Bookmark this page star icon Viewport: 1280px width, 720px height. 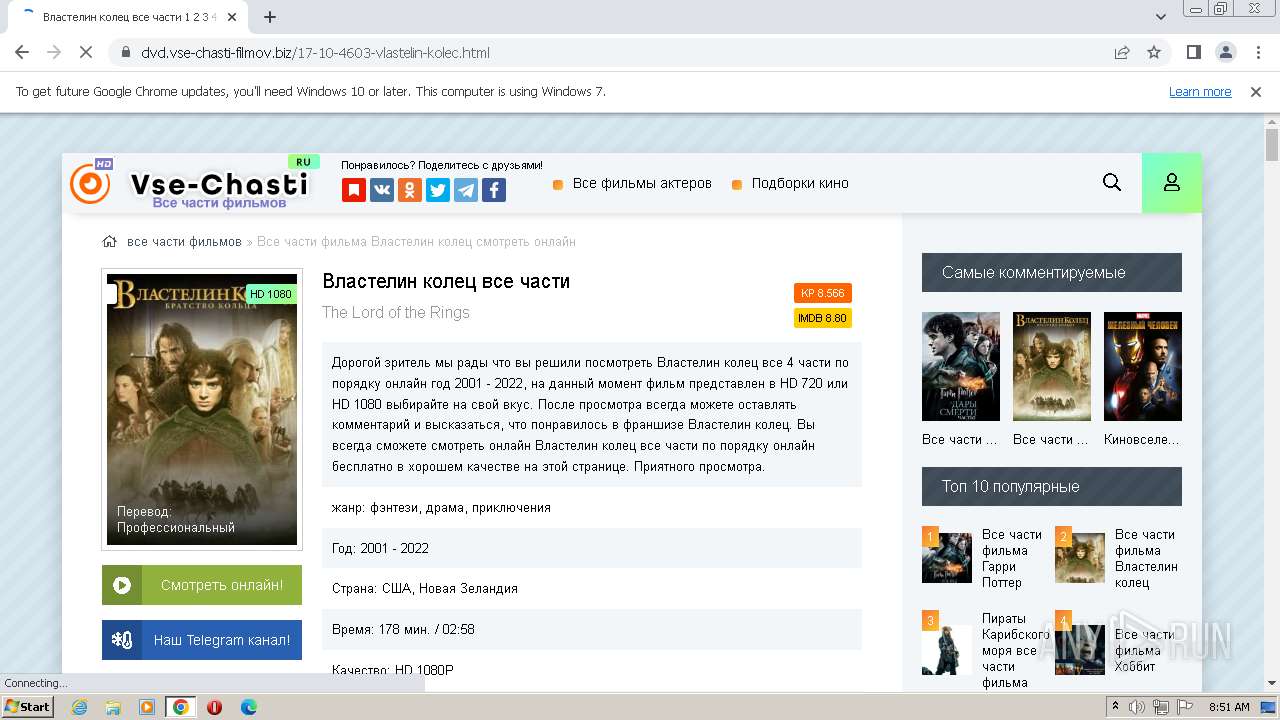pyautogui.click(x=1154, y=52)
